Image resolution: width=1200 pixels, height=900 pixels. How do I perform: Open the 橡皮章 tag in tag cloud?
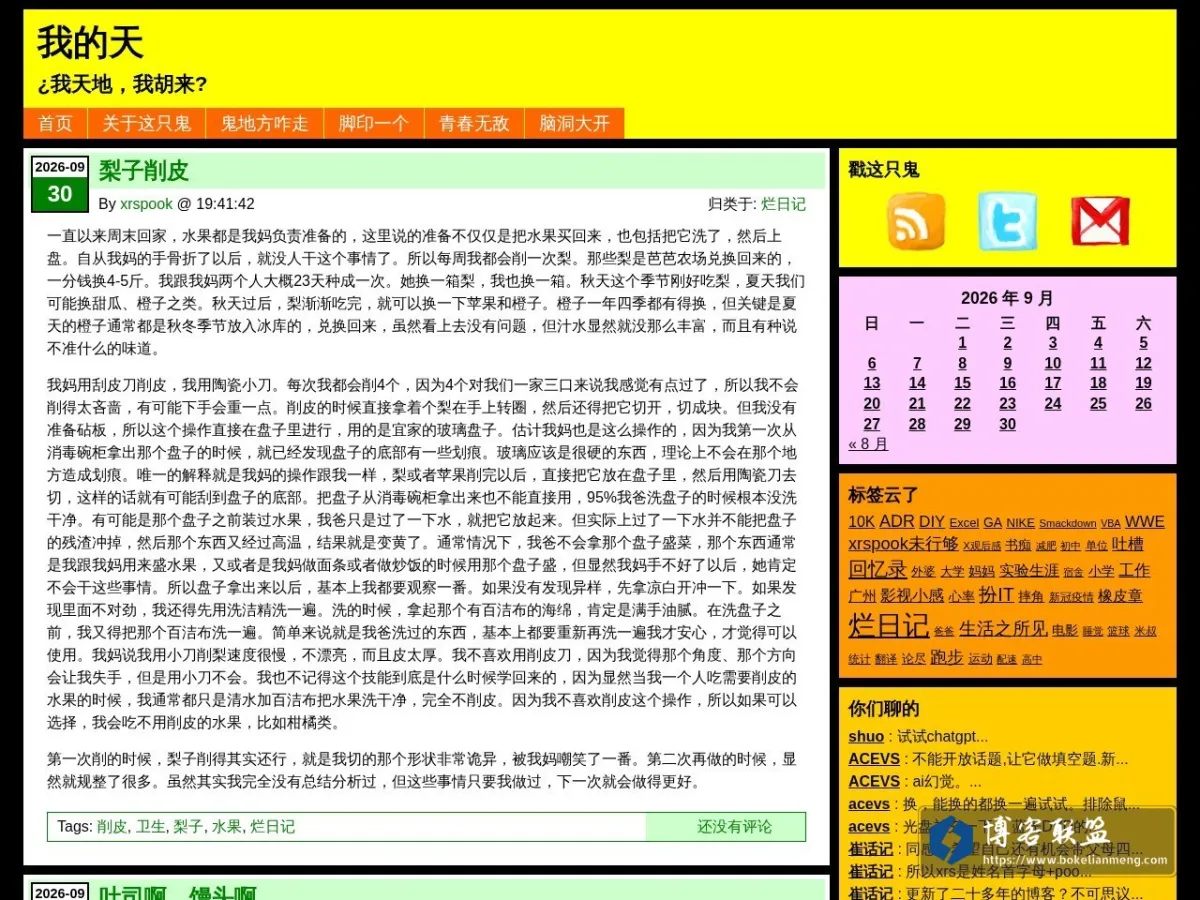coord(1120,595)
